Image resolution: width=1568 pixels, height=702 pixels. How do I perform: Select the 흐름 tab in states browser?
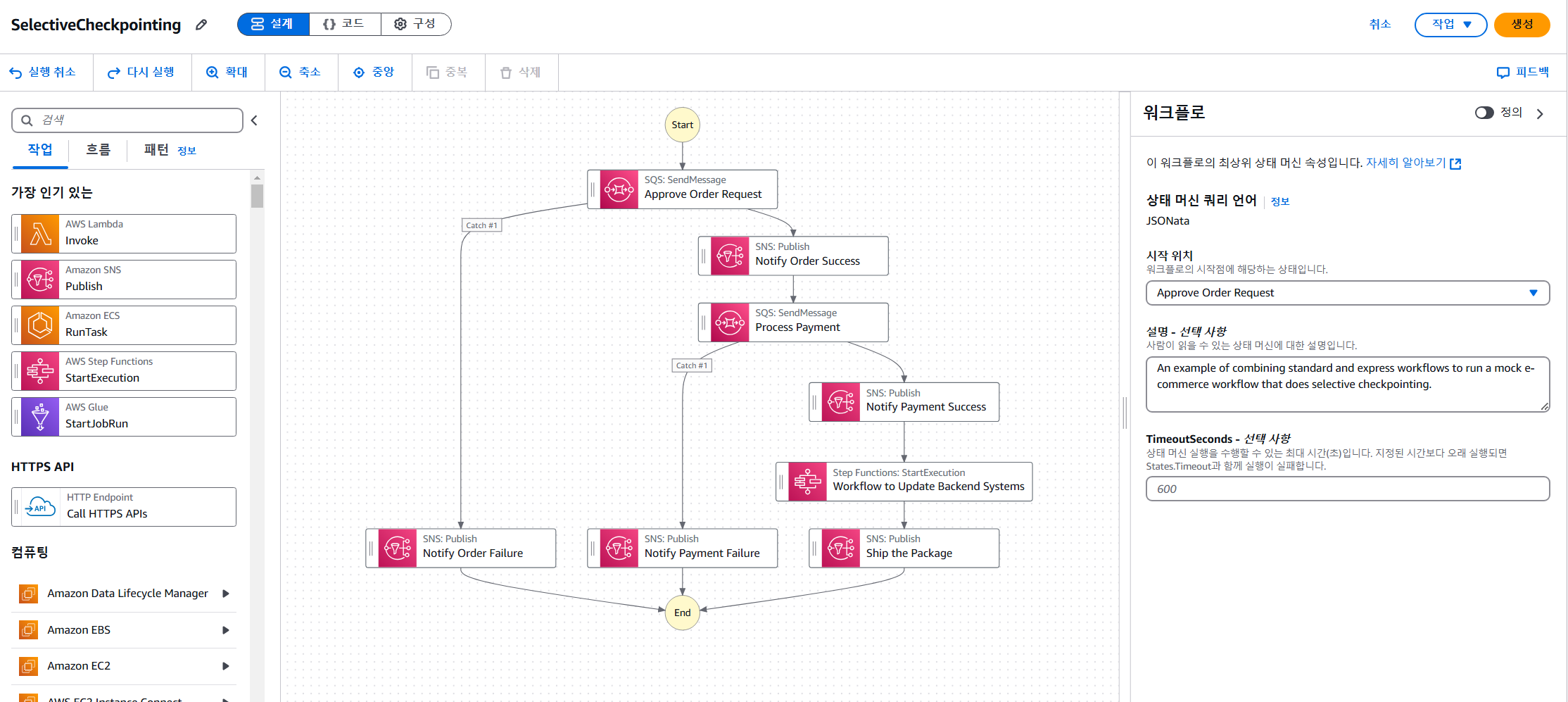pyautogui.click(x=98, y=150)
